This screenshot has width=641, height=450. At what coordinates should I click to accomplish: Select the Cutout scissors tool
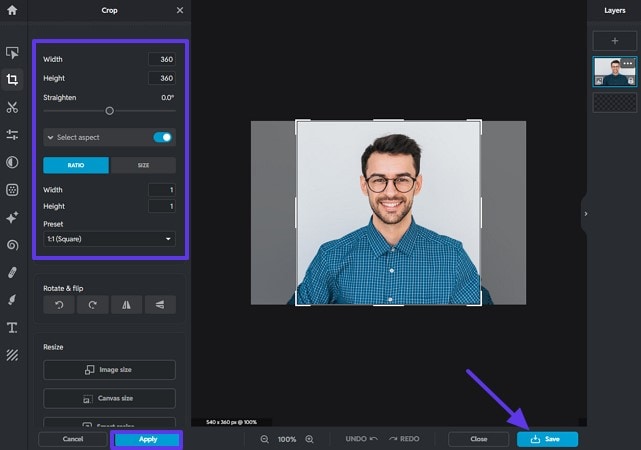(x=12, y=107)
